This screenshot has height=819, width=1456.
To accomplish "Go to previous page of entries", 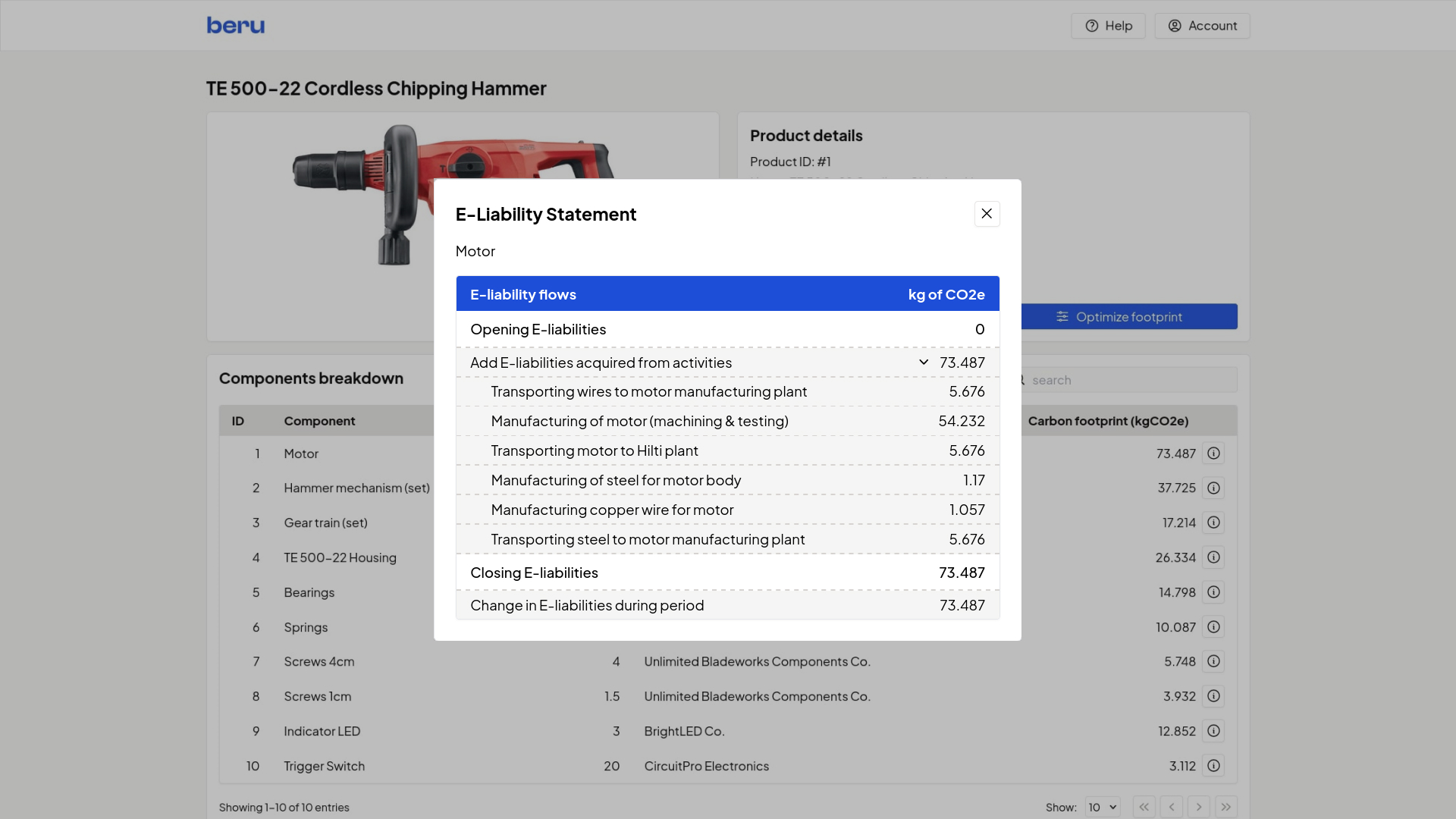I will coord(1172,807).
